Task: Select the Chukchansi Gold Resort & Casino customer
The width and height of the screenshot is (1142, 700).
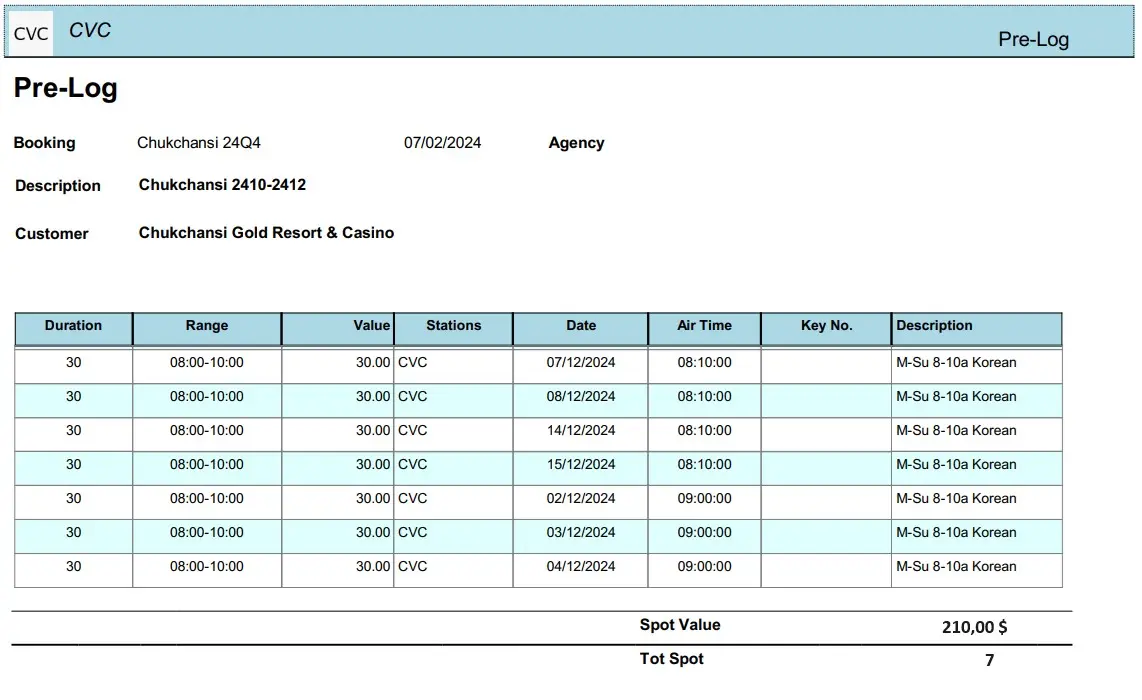Action: (x=266, y=233)
